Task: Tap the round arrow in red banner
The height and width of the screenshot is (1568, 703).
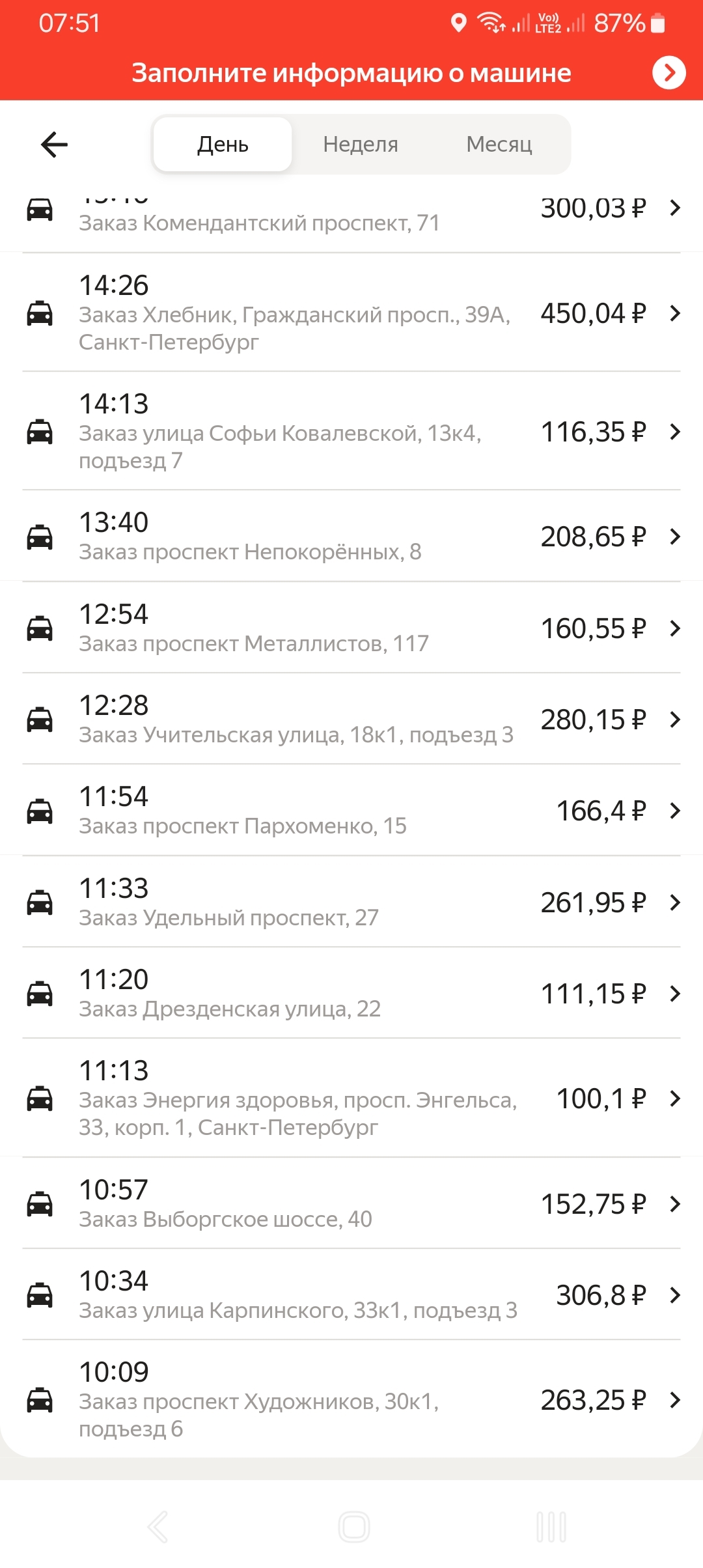Action: point(669,72)
